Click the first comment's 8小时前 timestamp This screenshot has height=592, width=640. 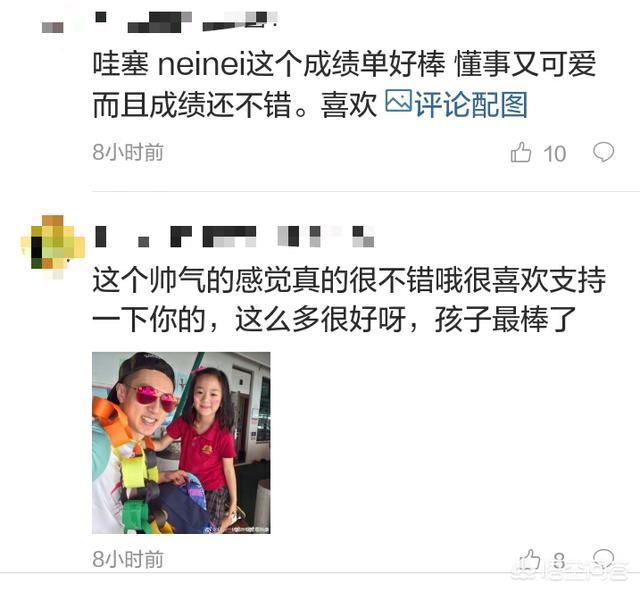[x=128, y=152]
